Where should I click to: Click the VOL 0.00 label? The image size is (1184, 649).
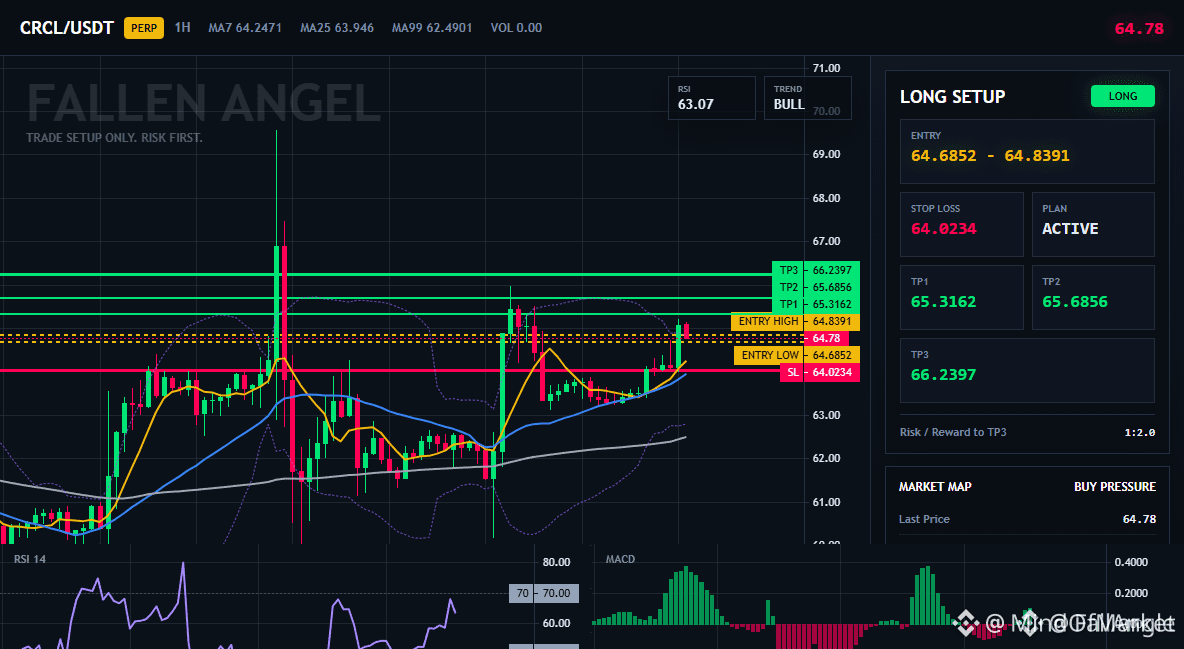coord(516,28)
